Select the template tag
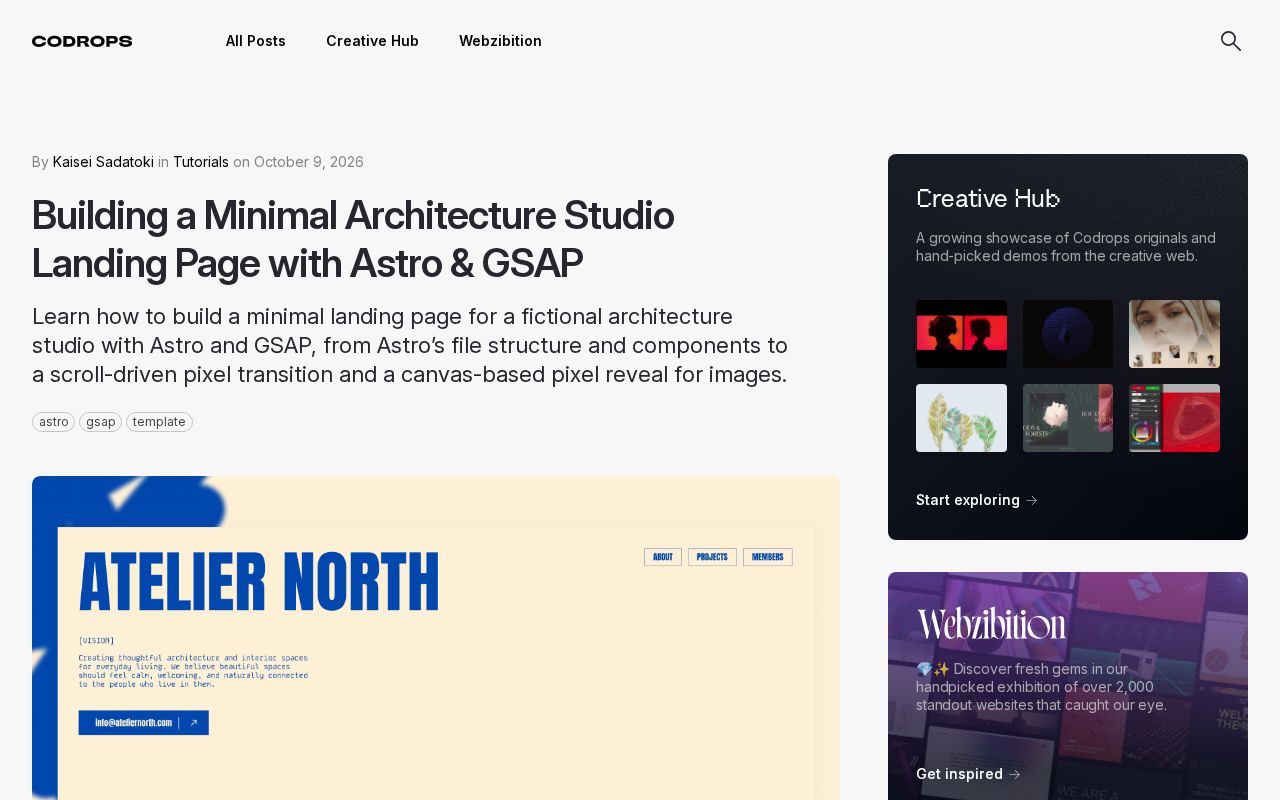The height and width of the screenshot is (800, 1280). point(159,422)
